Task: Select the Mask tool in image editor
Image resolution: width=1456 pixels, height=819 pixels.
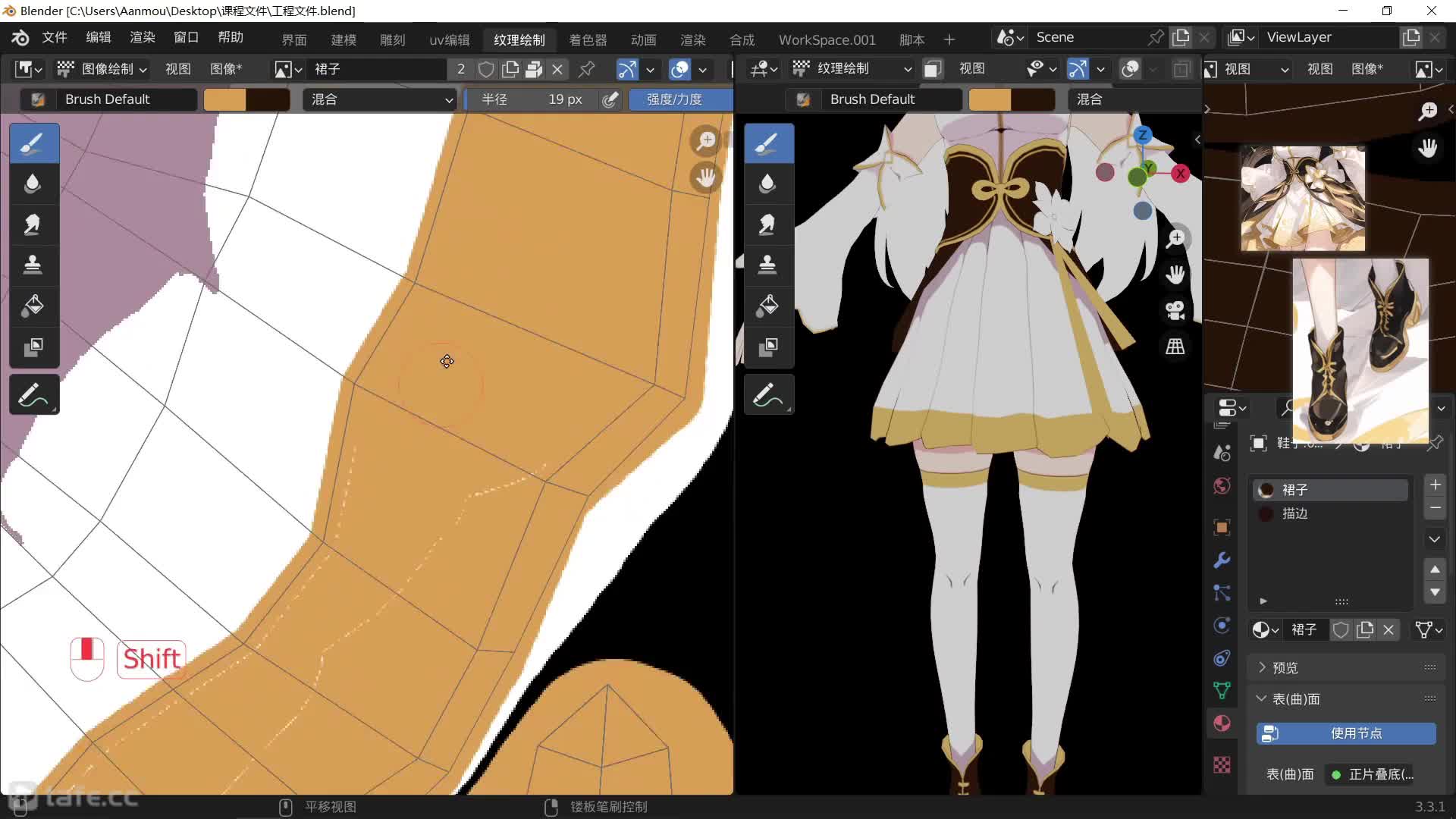Action: pos(33,347)
